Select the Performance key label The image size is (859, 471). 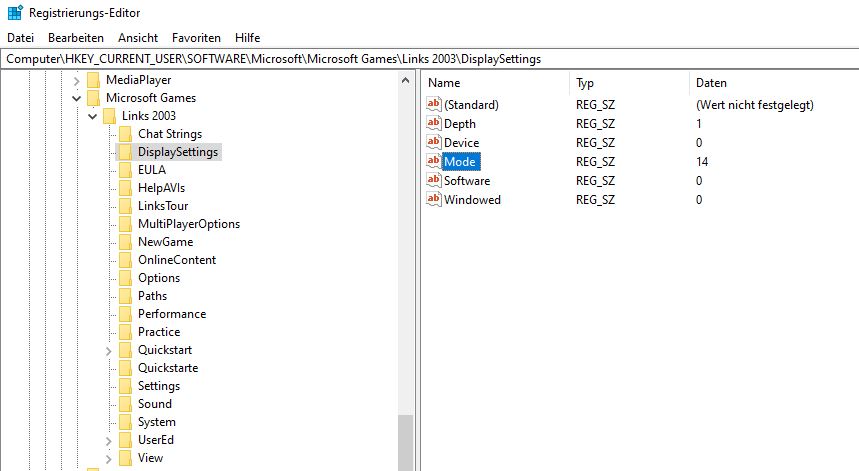coord(172,314)
